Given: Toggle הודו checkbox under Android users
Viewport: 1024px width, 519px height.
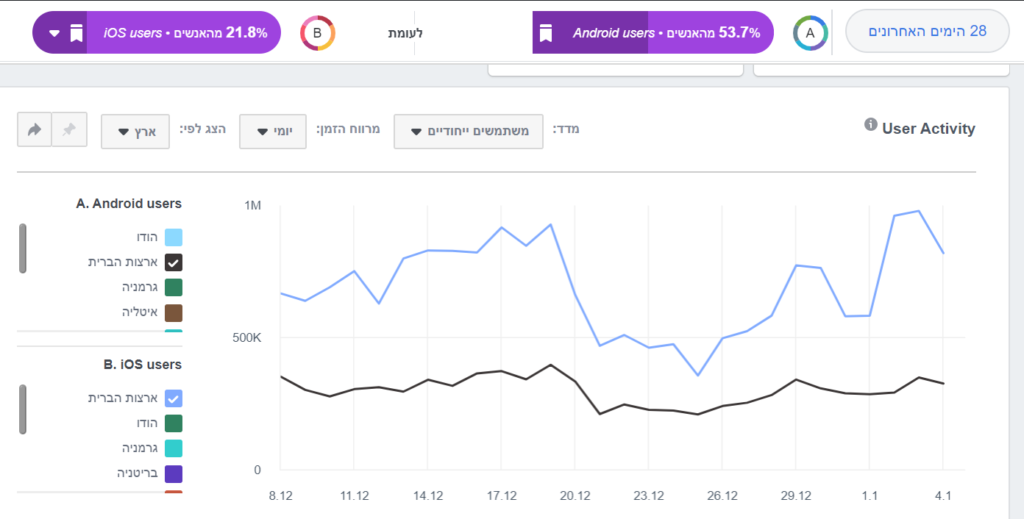Looking at the screenshot, I should pyautogui.click(x=174, y=237).
